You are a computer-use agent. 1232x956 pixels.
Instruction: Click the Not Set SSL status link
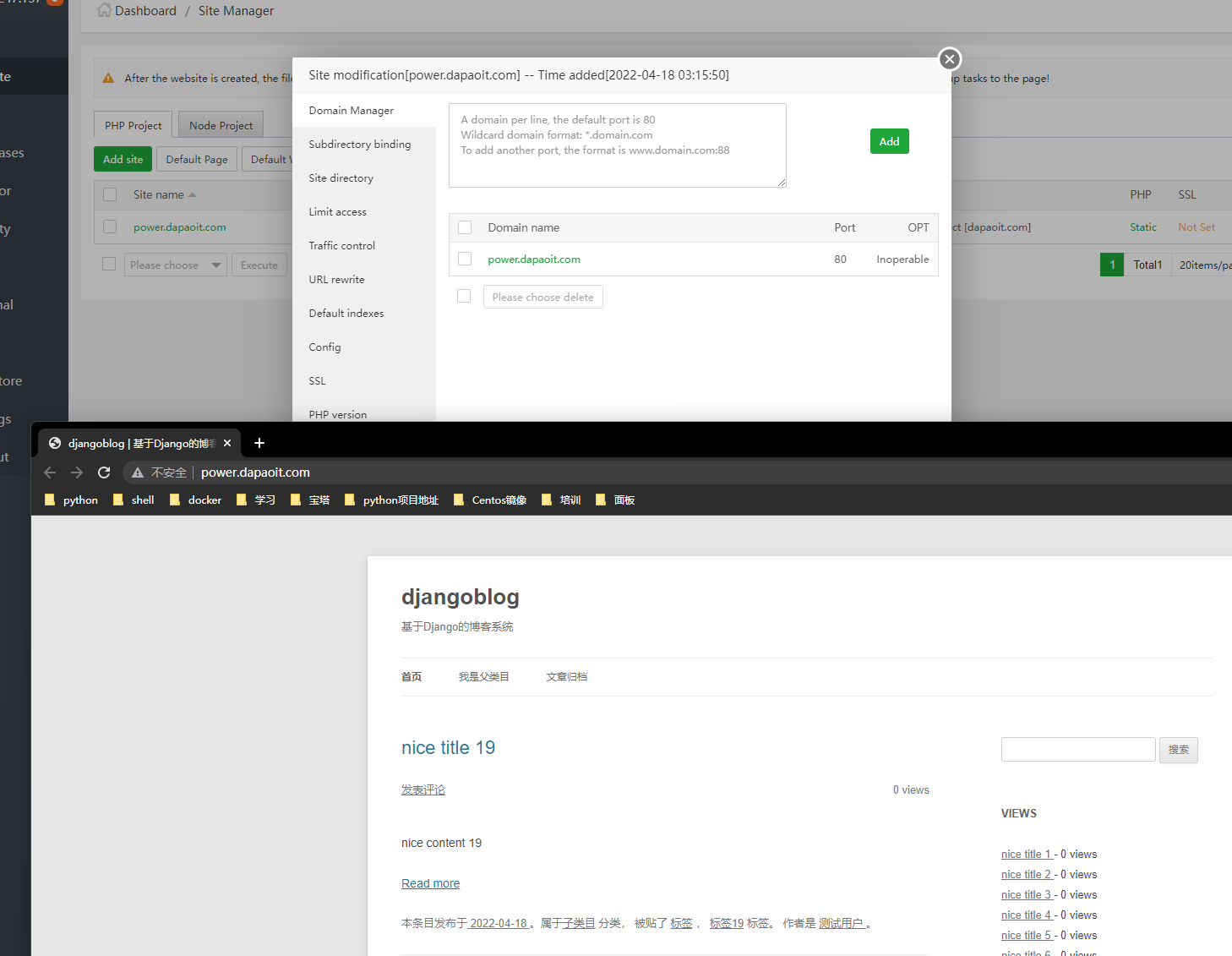tap(1197, 227)
